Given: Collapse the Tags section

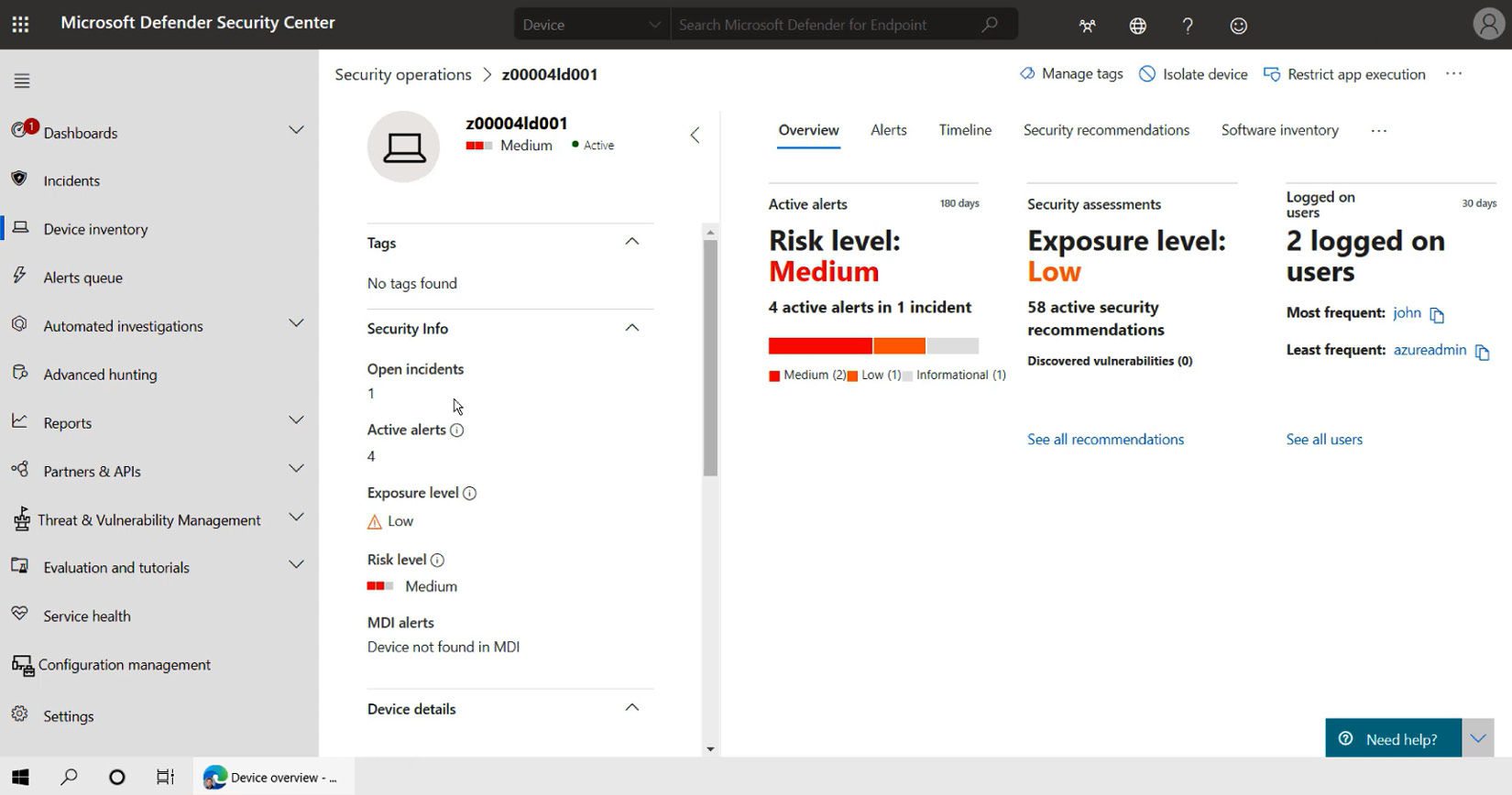Looking at the screenshot, I should click(x=632, y=242).
